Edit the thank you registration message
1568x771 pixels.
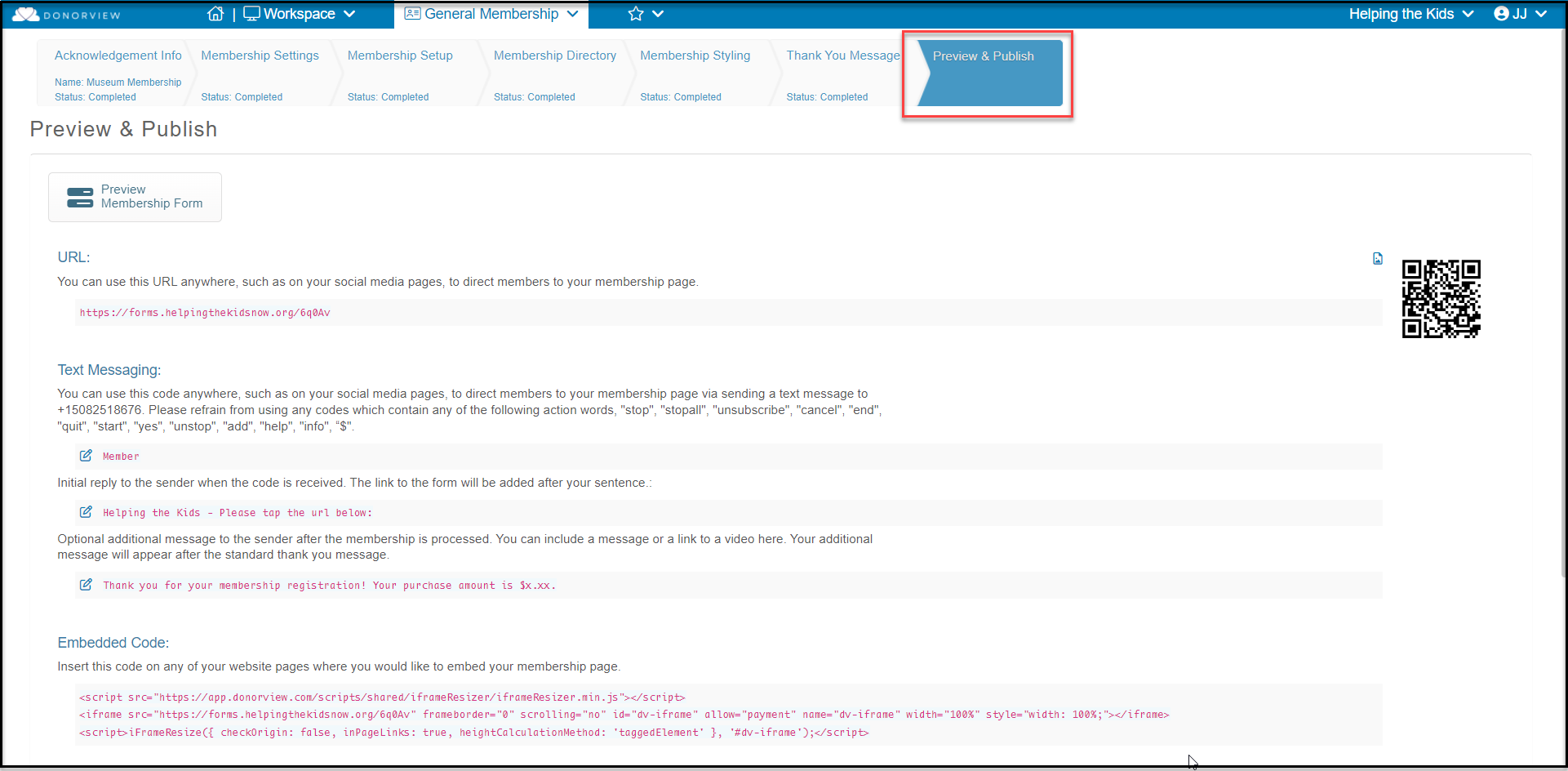coord(86,585)
